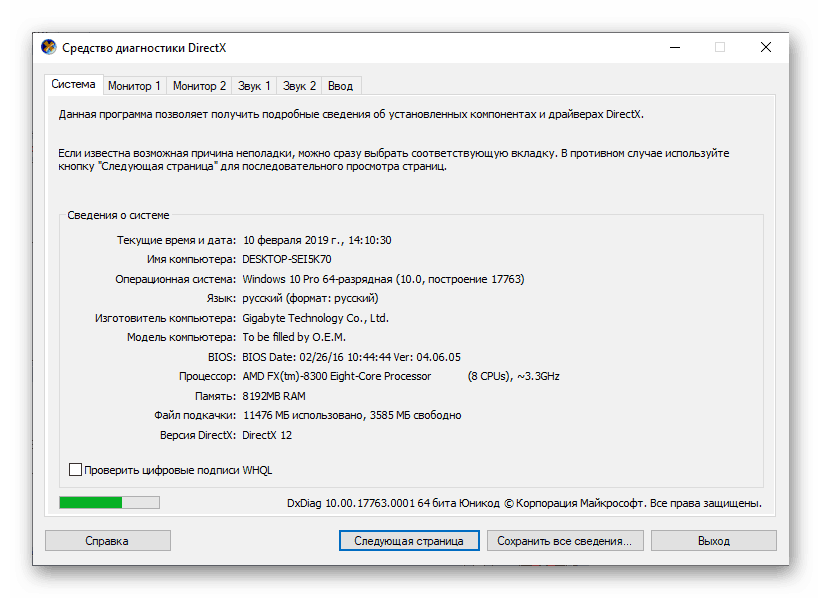Click the Файл подкачки: field label
The image size is (821, 598).
click(195, 415)
